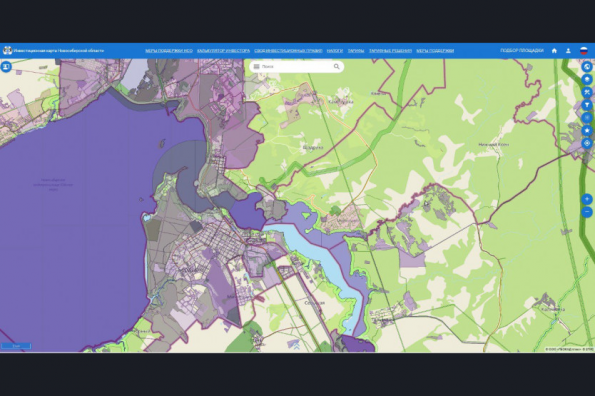
Task: Click the small blue button at bottom-left of the map
Action: [16, 346]
